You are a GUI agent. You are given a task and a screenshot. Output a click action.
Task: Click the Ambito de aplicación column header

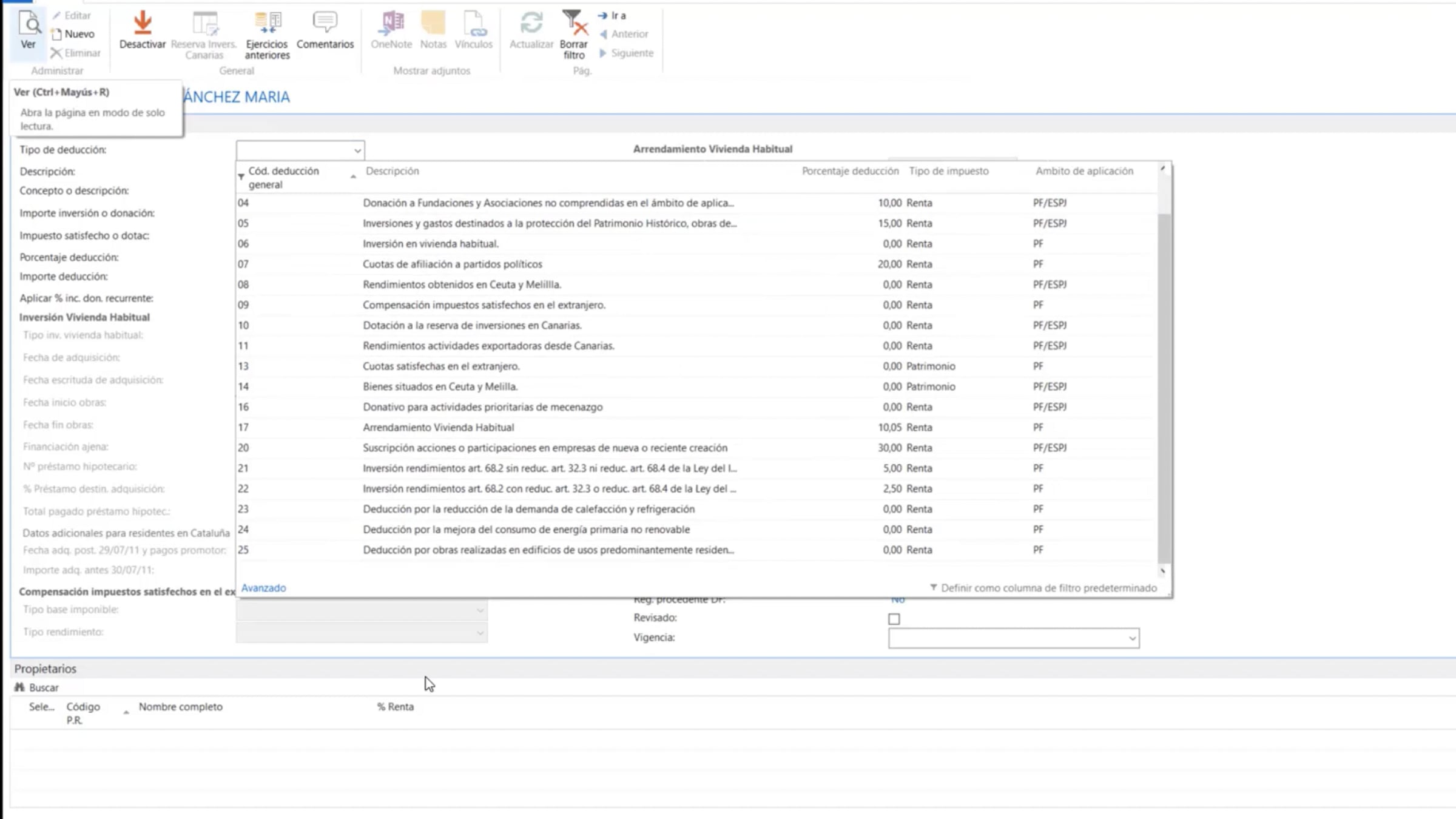click(1084, 171)
